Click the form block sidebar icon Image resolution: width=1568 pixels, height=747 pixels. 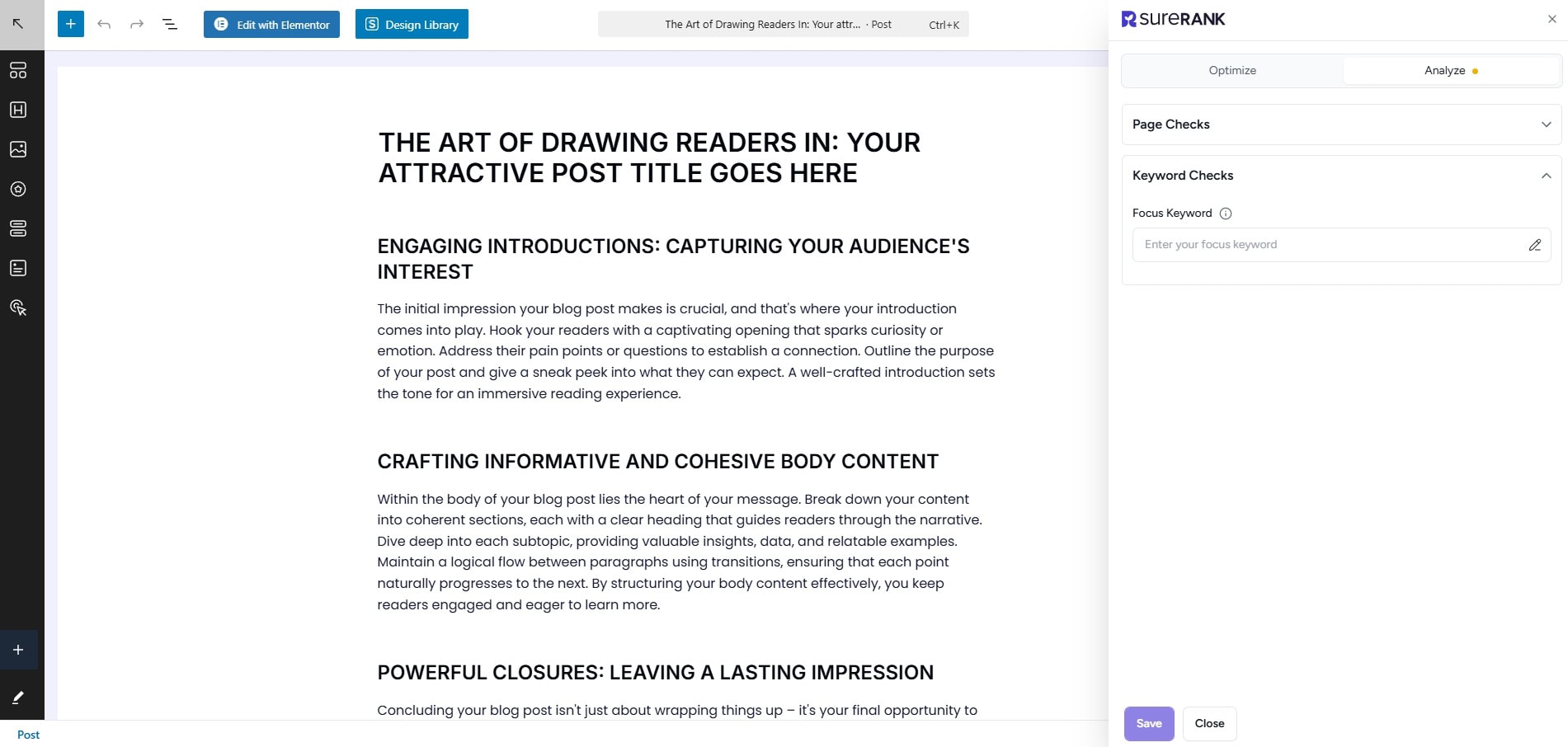[x=18, y=268]
